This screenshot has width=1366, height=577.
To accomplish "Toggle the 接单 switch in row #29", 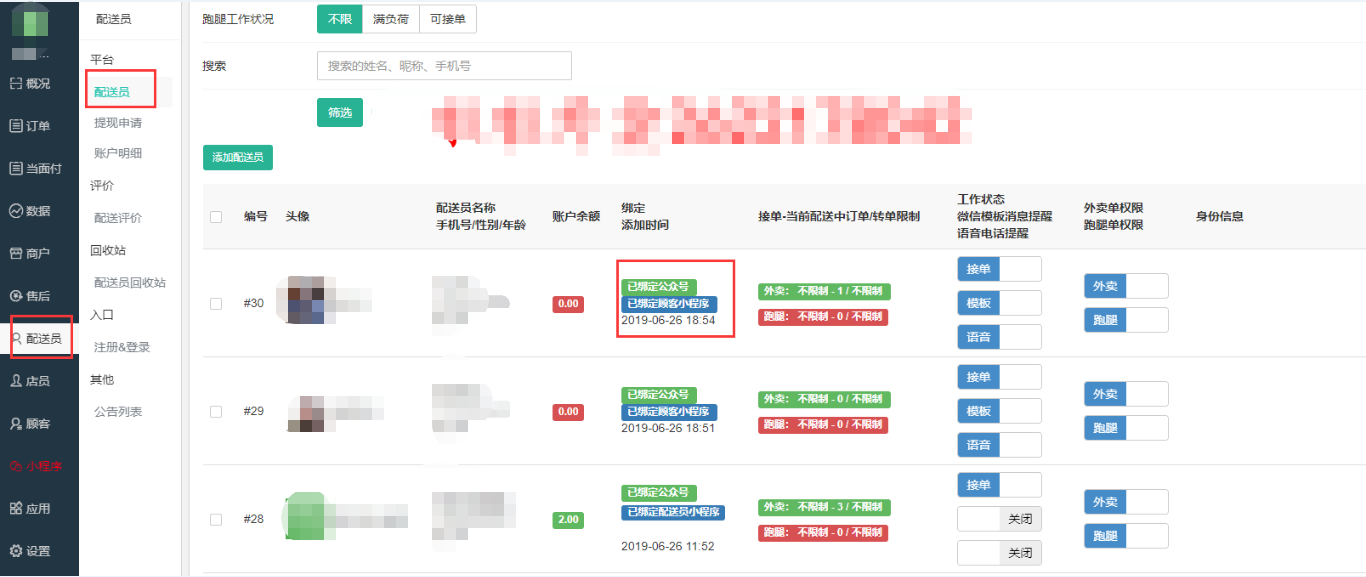I will pyautogui.click(x=999, y=377).
